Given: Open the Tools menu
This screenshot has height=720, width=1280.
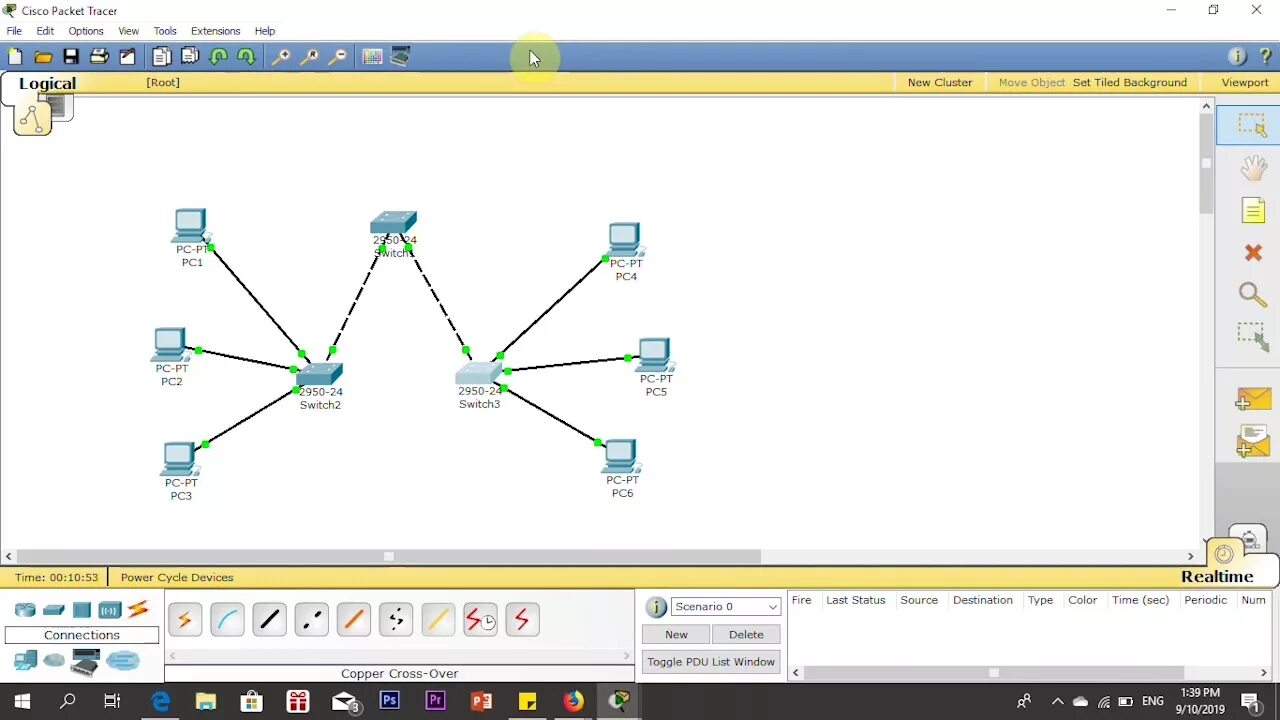Looking at the screenshot, I should point(165,31).
